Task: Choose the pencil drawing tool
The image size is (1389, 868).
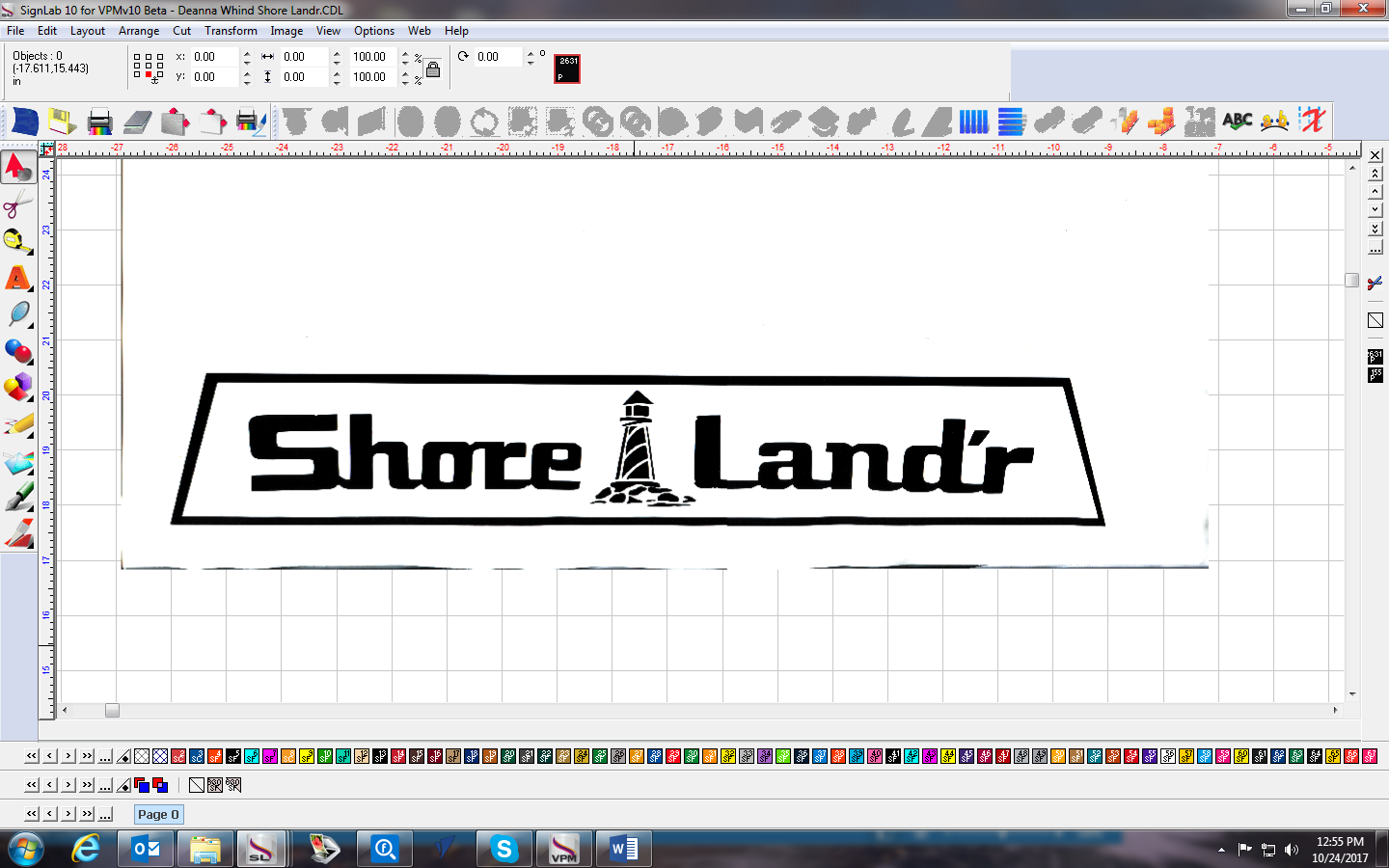Action: point(17,424)
